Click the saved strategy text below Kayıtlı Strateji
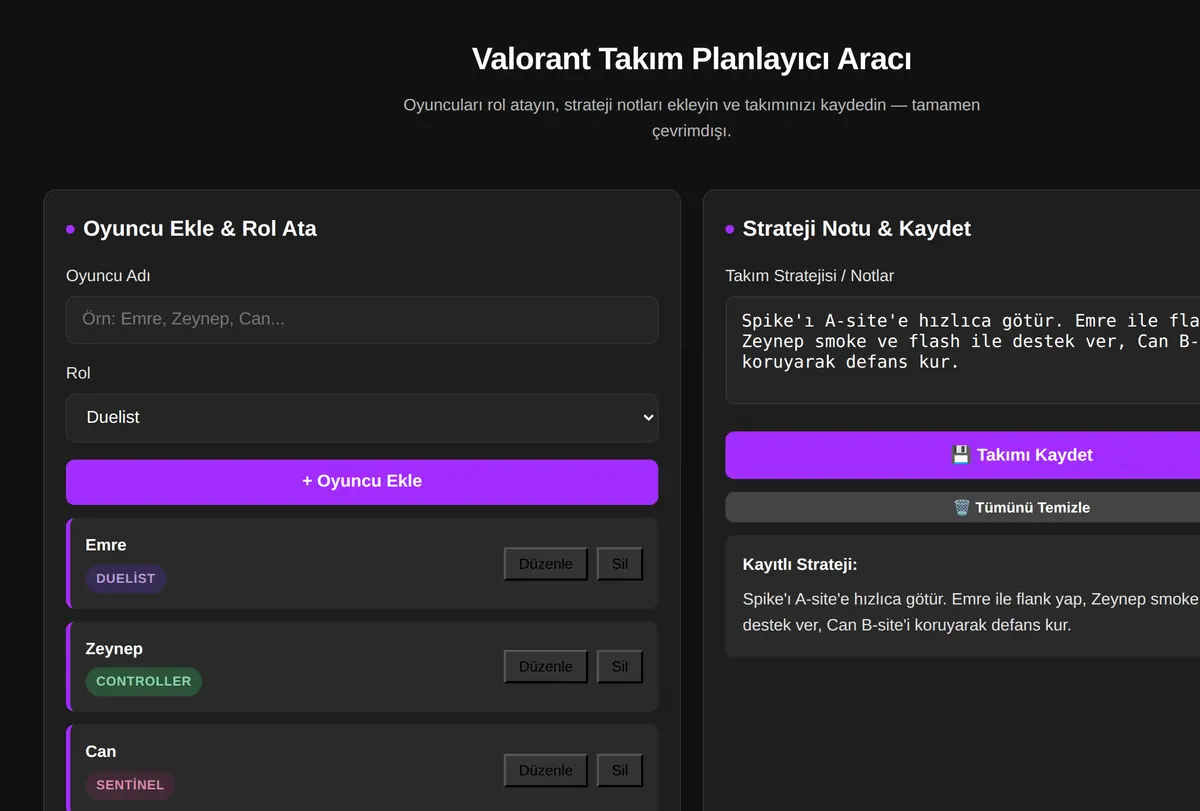The height and width of the screenshot is (811, 1200). pos(971,612)
